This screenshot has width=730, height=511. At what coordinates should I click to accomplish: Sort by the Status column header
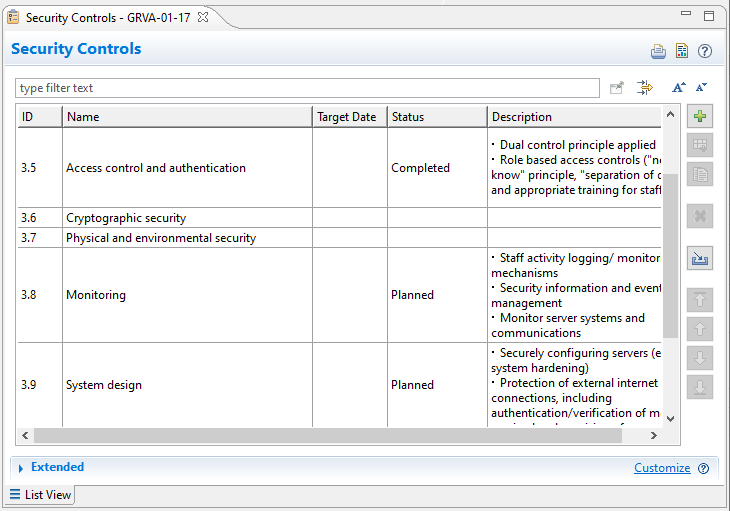pyautogui.click(x=436, y=117)
